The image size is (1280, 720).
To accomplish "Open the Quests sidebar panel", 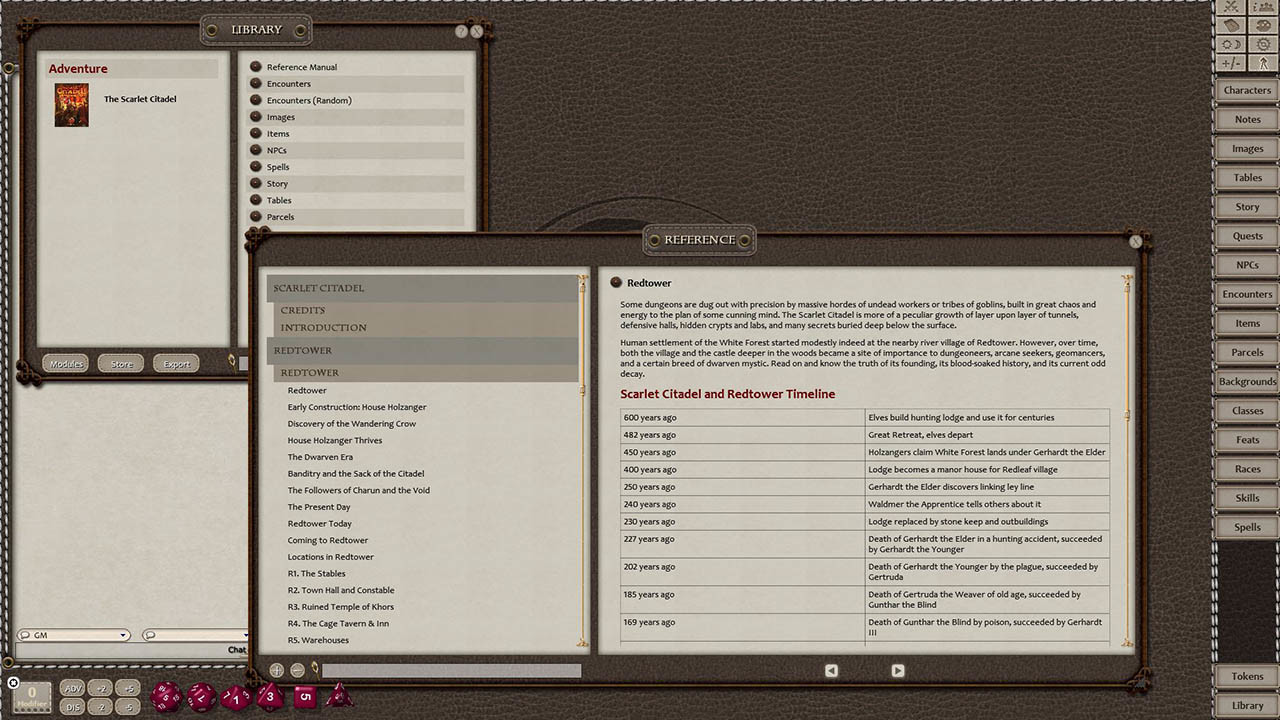I will click(x=1246, y=235).
